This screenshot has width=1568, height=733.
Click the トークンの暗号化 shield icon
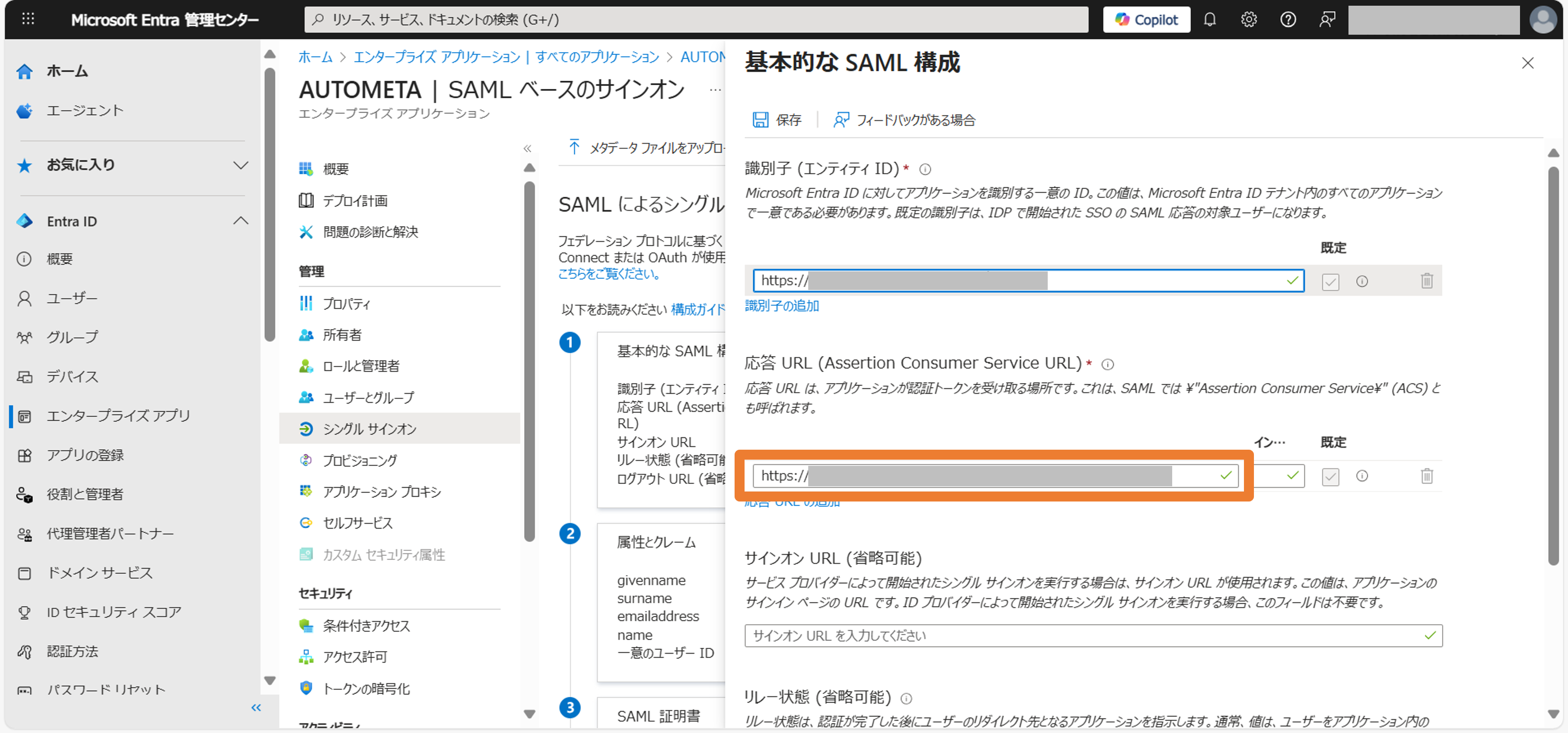(306, 689)
